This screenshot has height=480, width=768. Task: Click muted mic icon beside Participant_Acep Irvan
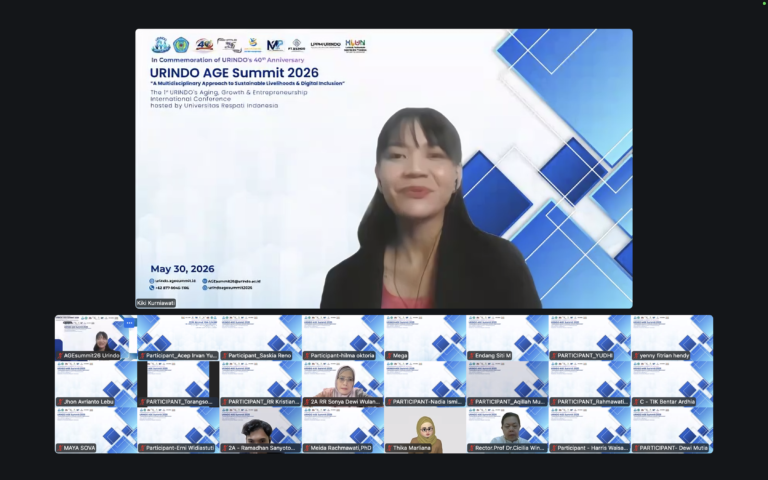[x=143, y=356]
